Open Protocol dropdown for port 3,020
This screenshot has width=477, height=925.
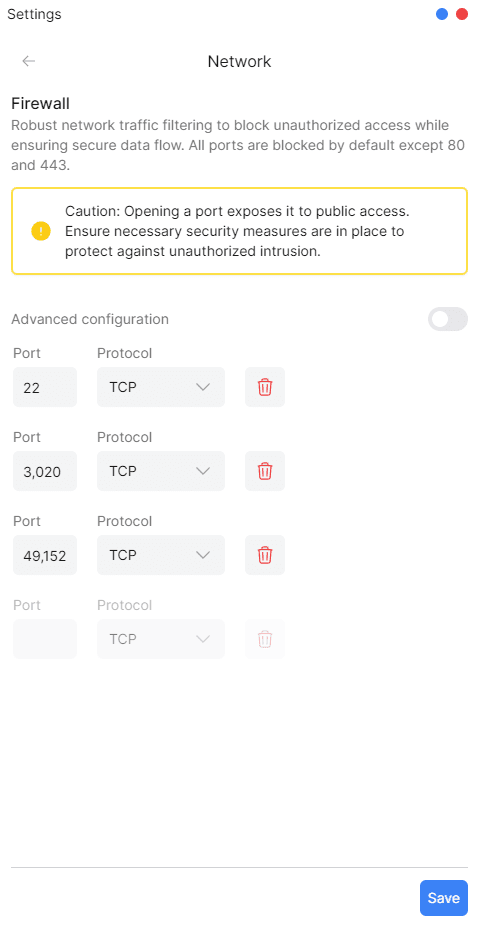[x=161, y=471]
